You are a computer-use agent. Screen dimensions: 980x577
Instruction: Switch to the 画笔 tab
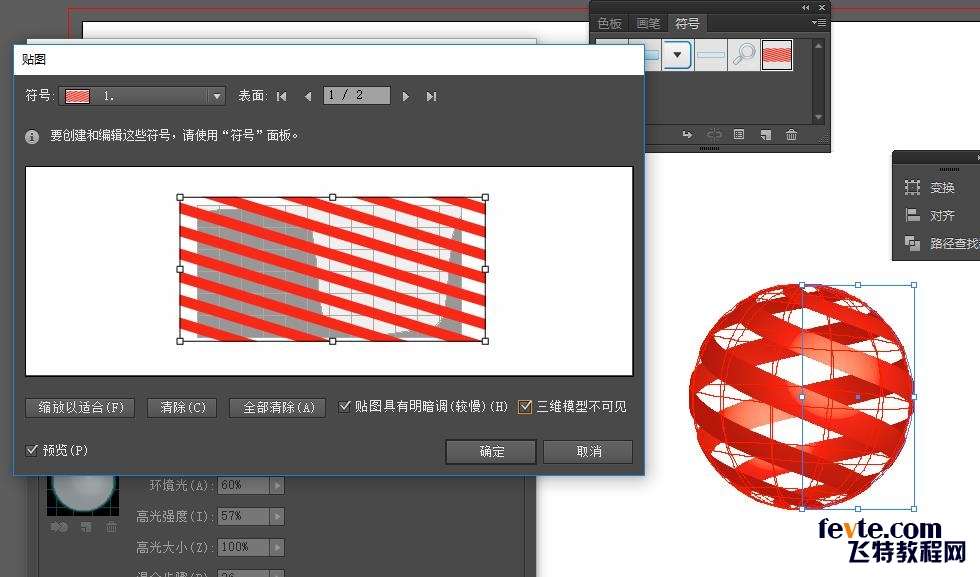click(x=648, y=23)
